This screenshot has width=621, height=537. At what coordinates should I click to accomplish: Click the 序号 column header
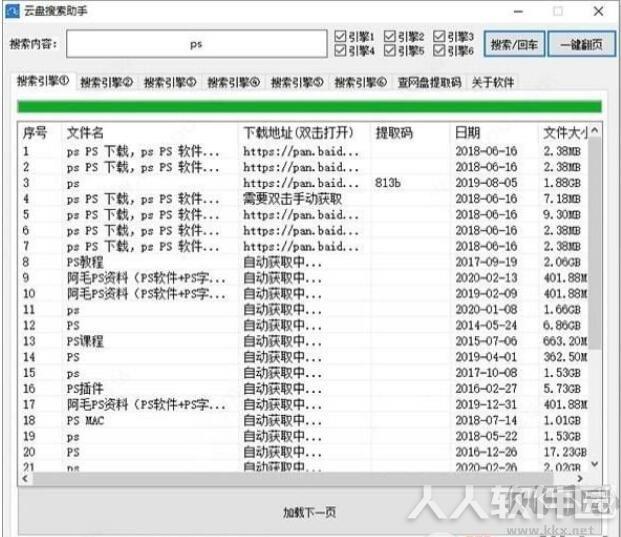point(35,133)
